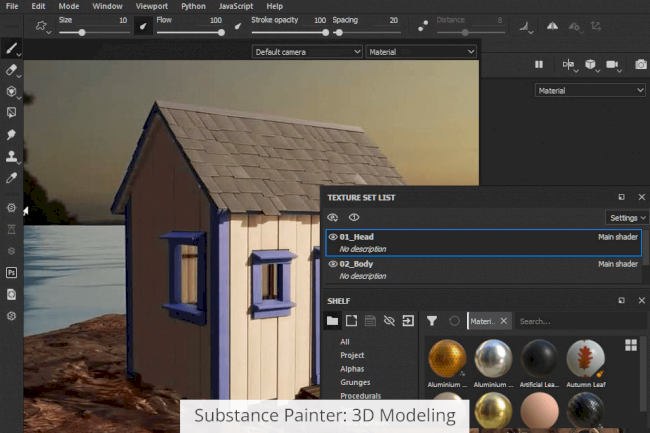Open the viewport Material channel dropdown
650x433 pixels.
coord(421,52)
